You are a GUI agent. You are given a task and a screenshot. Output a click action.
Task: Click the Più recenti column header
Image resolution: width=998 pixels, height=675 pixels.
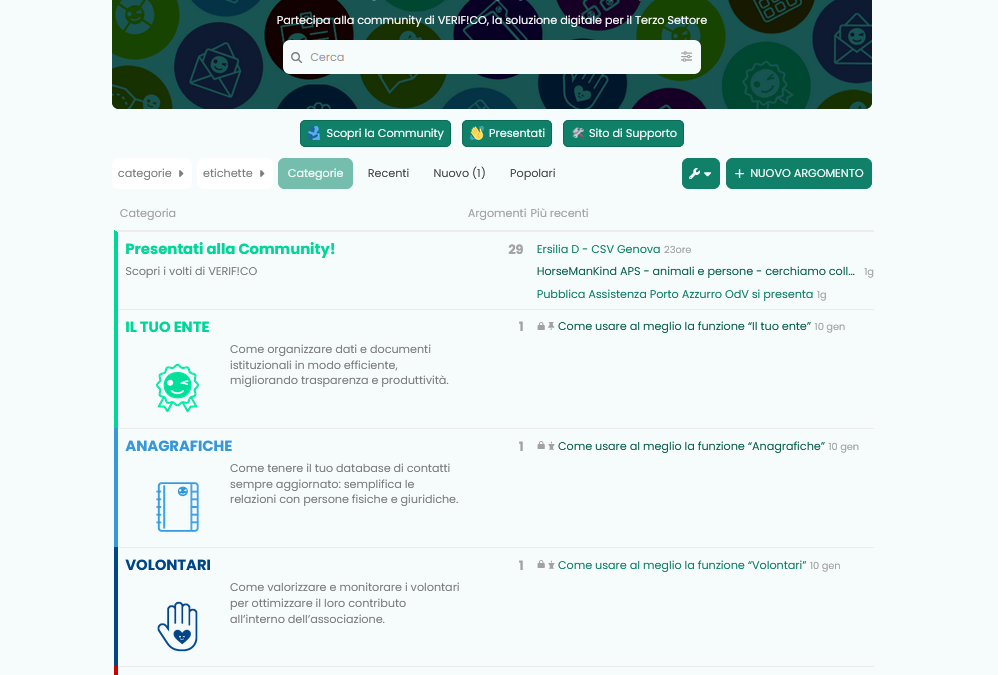559,214
